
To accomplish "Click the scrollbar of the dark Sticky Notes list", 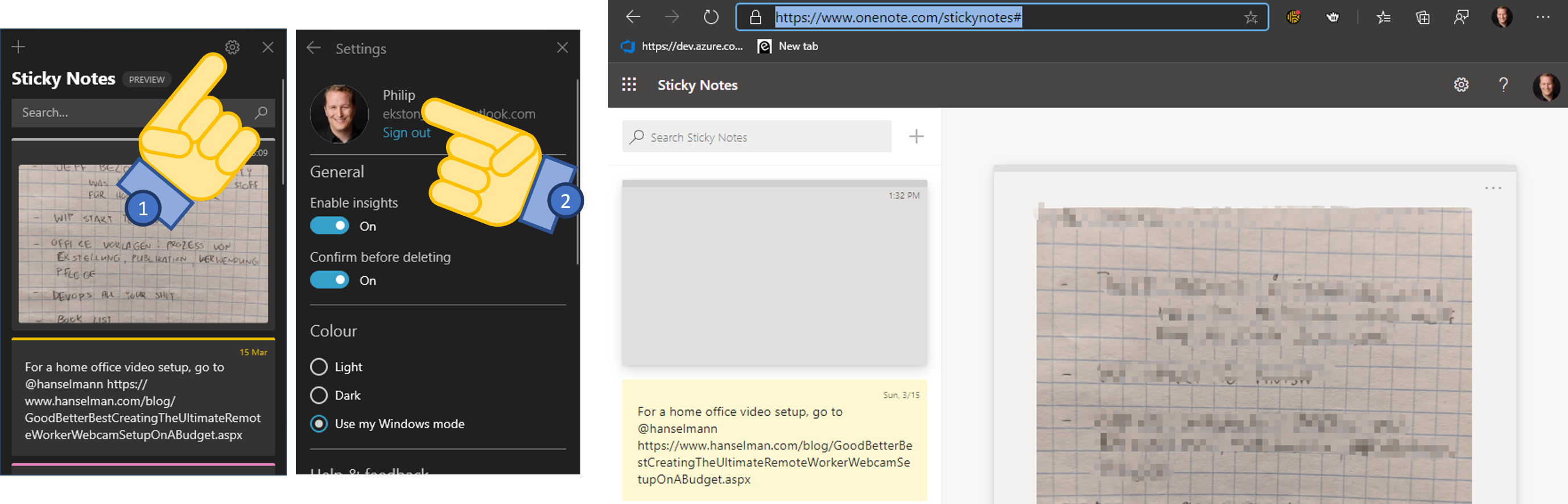I will (283, 131).
